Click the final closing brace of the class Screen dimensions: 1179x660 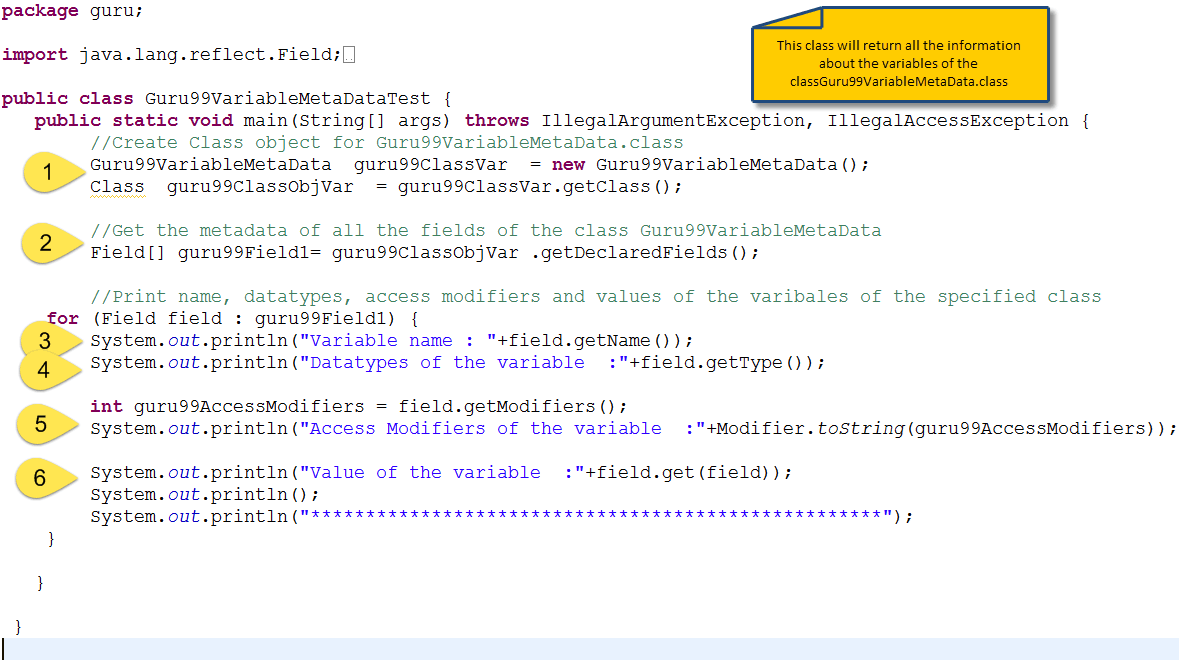coord(19,625)
